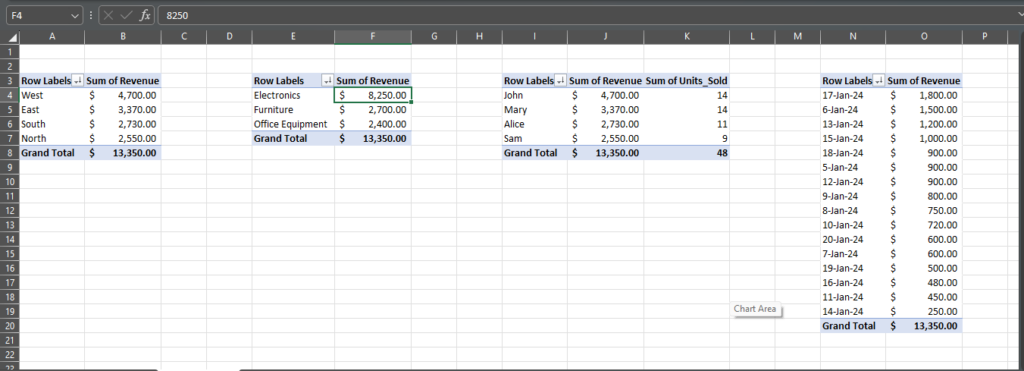Click the Select All corner triangle
Viewport: 1024px width, 371px height.
click(x=13, y=38)
